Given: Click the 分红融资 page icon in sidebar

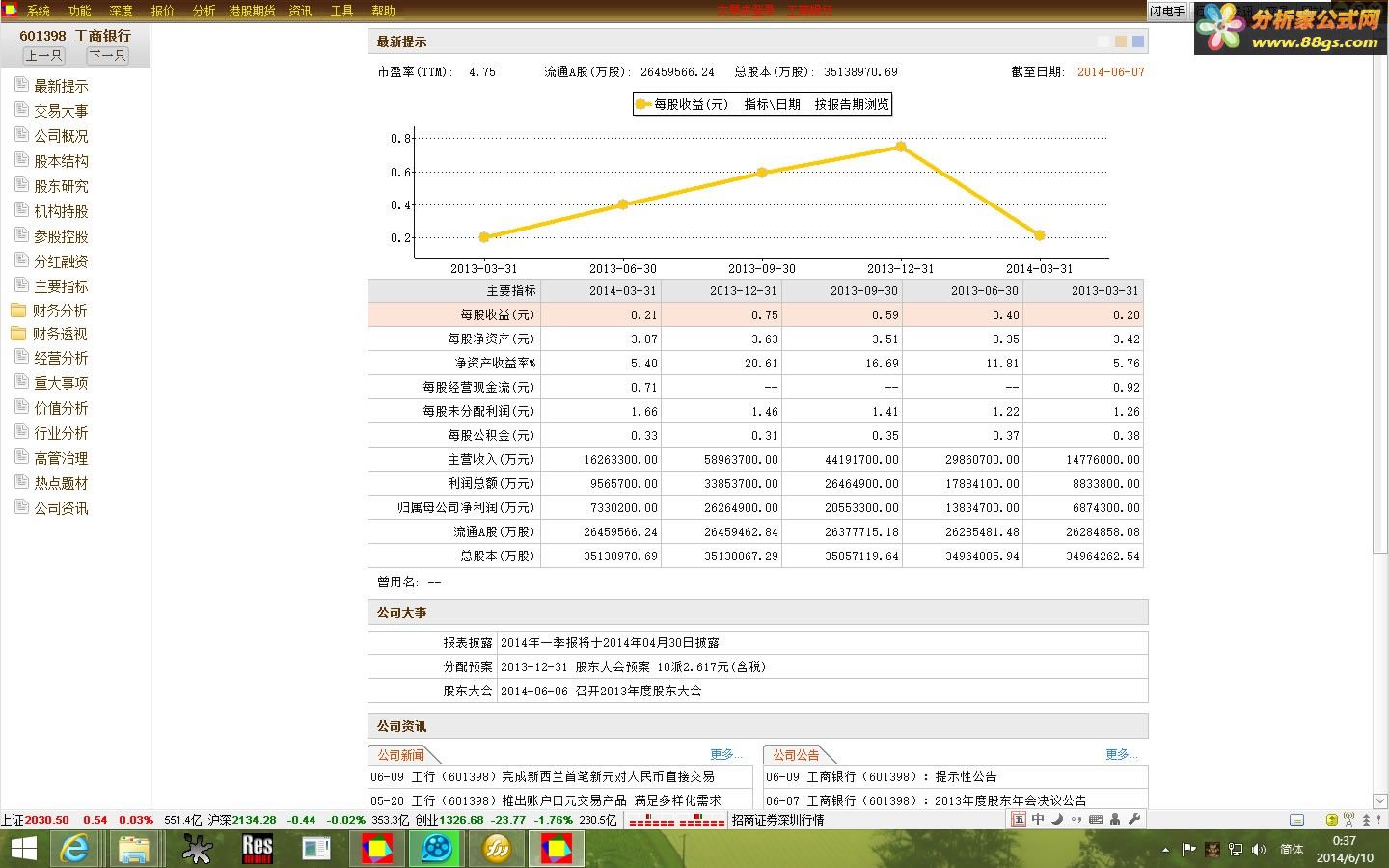Looking at the screenshot, I should click(x=21, y=260).
